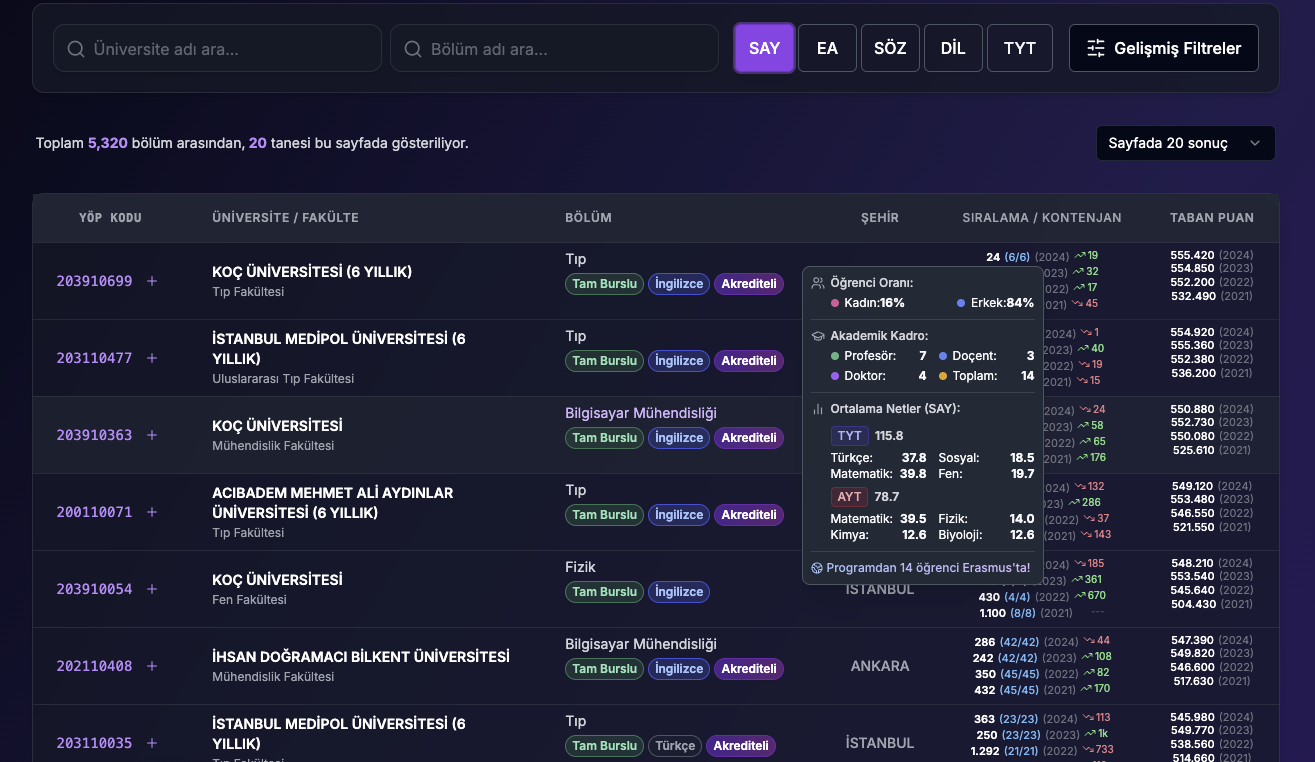Click the ŞEHİR column header
The image size is (1315, 762).
(880, 218)
